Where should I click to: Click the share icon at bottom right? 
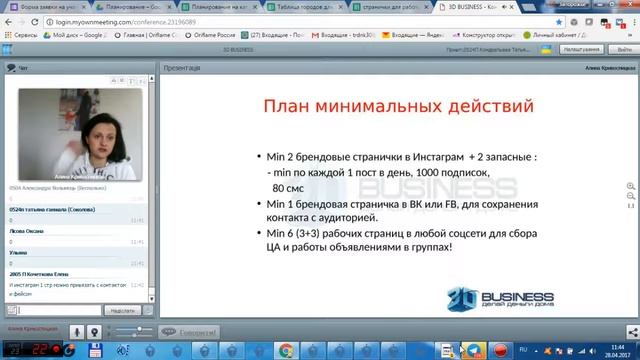[x=633, y=332]
